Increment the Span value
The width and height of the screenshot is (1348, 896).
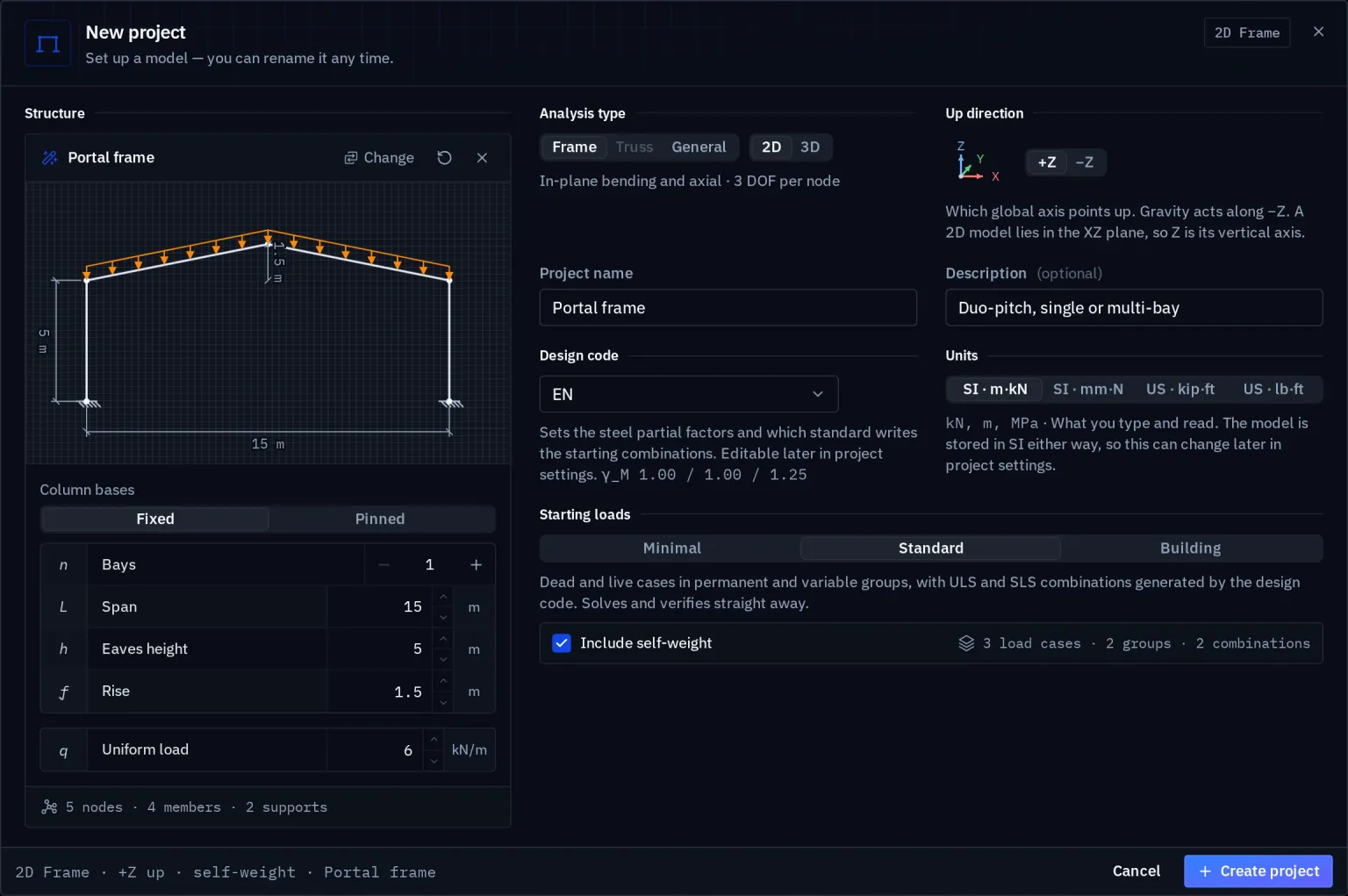[443, 597]
